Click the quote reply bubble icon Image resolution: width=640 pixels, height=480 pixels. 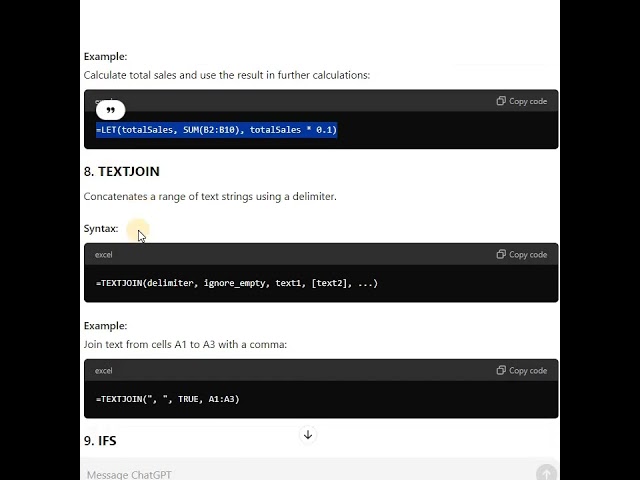[110, 110]
